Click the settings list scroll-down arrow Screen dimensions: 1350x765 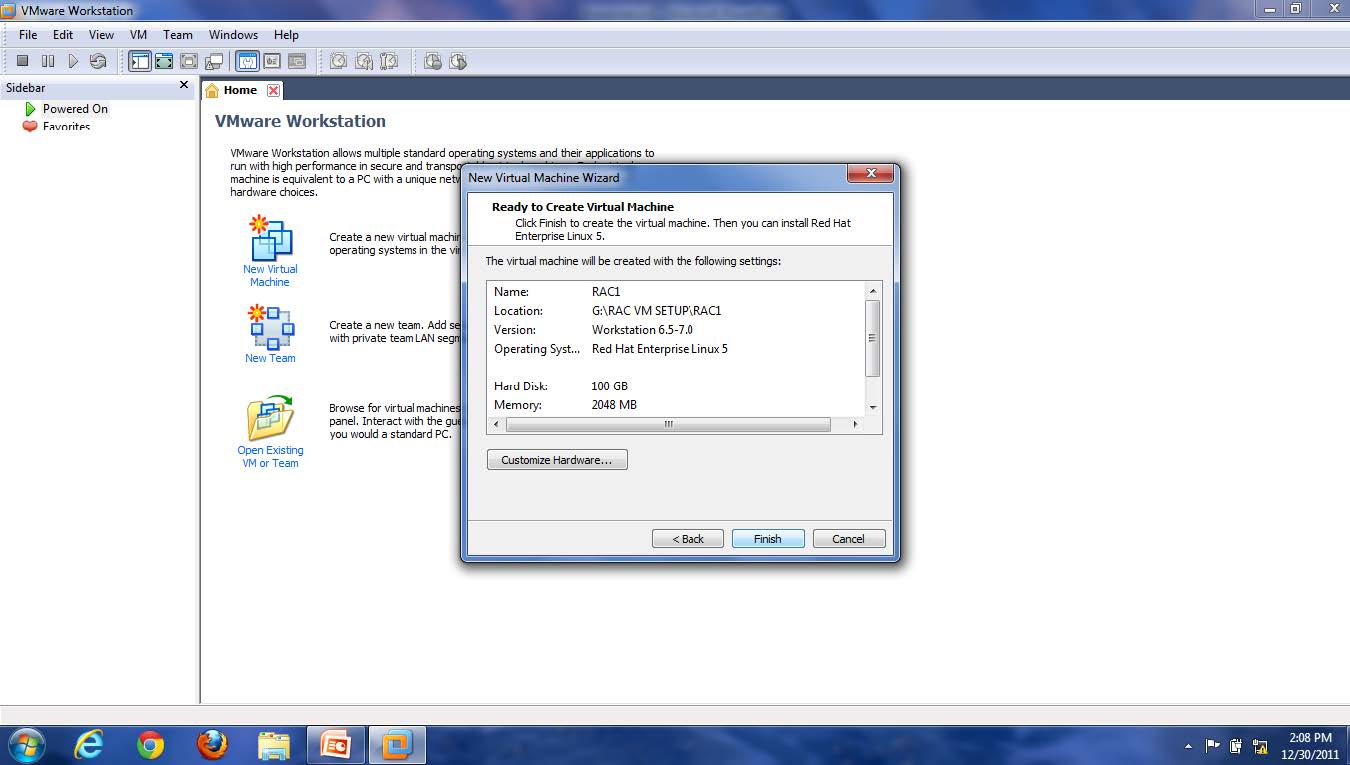pyautogui.click(x=873, y=407)
